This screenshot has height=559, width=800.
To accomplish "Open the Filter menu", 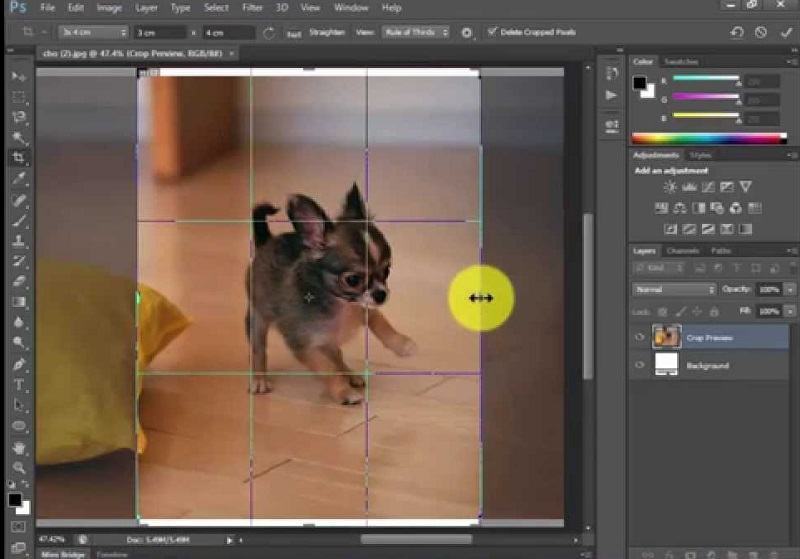I will point(252,8).
